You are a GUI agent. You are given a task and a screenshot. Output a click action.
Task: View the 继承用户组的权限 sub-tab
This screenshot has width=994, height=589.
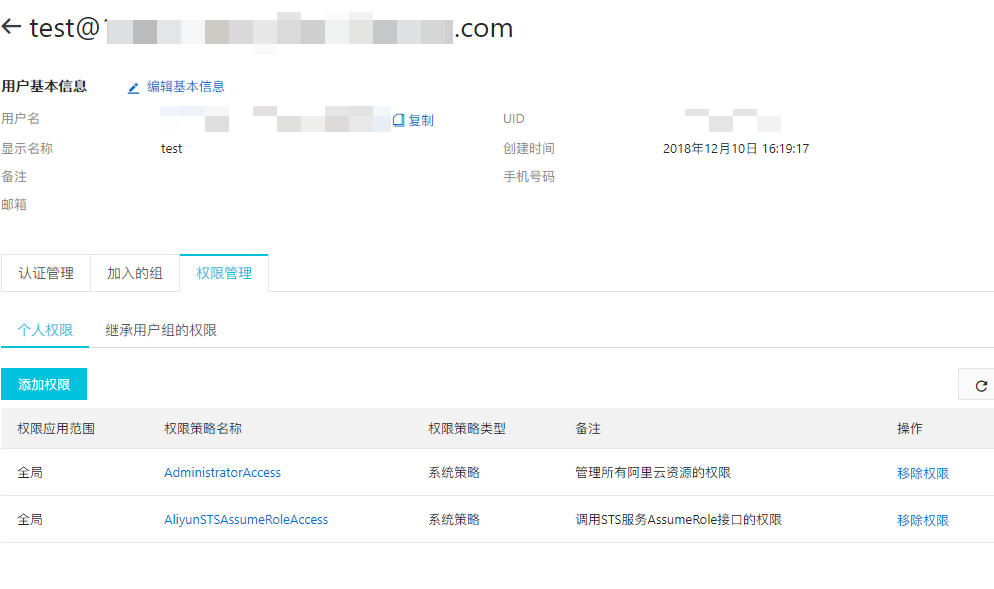pos(161,330)
